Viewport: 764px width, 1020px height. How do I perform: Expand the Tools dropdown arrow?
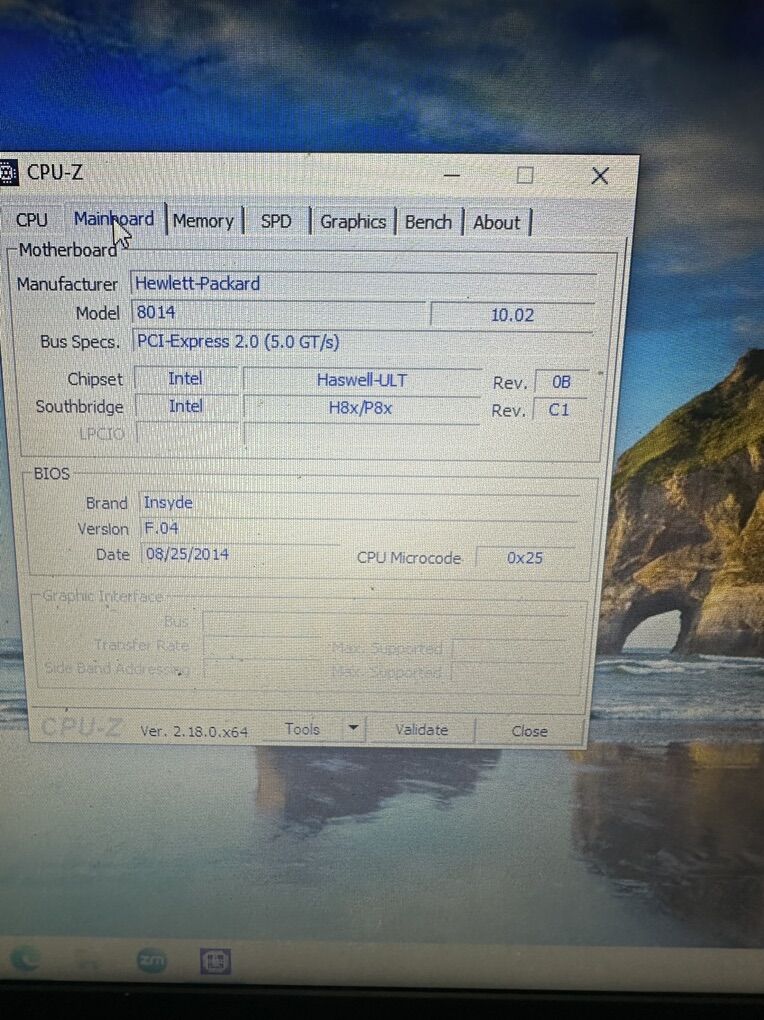[x=352, y=729]
